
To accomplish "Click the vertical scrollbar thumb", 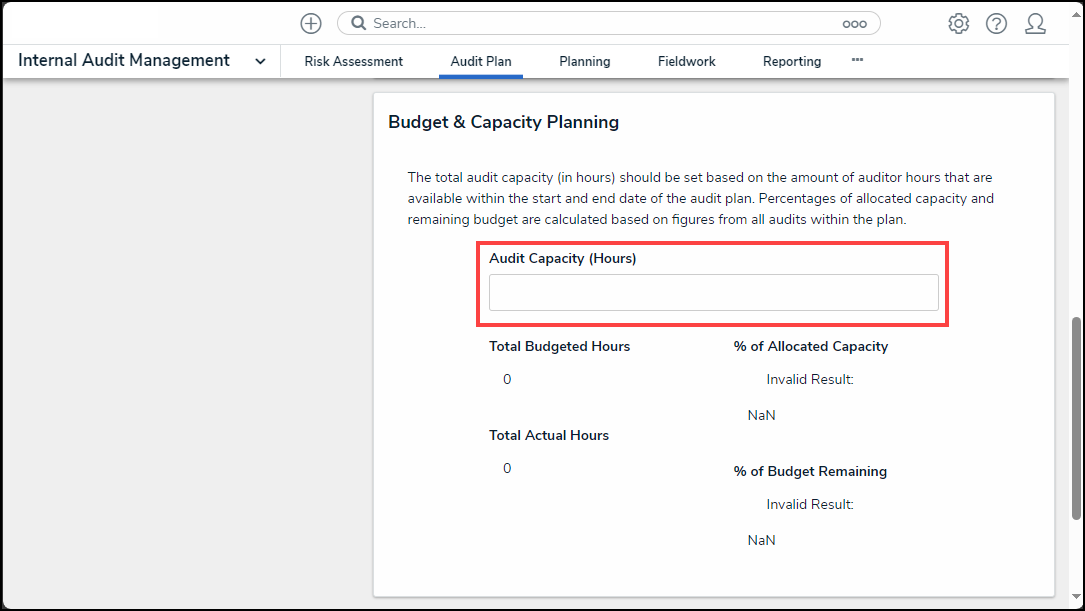I will pos(1076,417).
